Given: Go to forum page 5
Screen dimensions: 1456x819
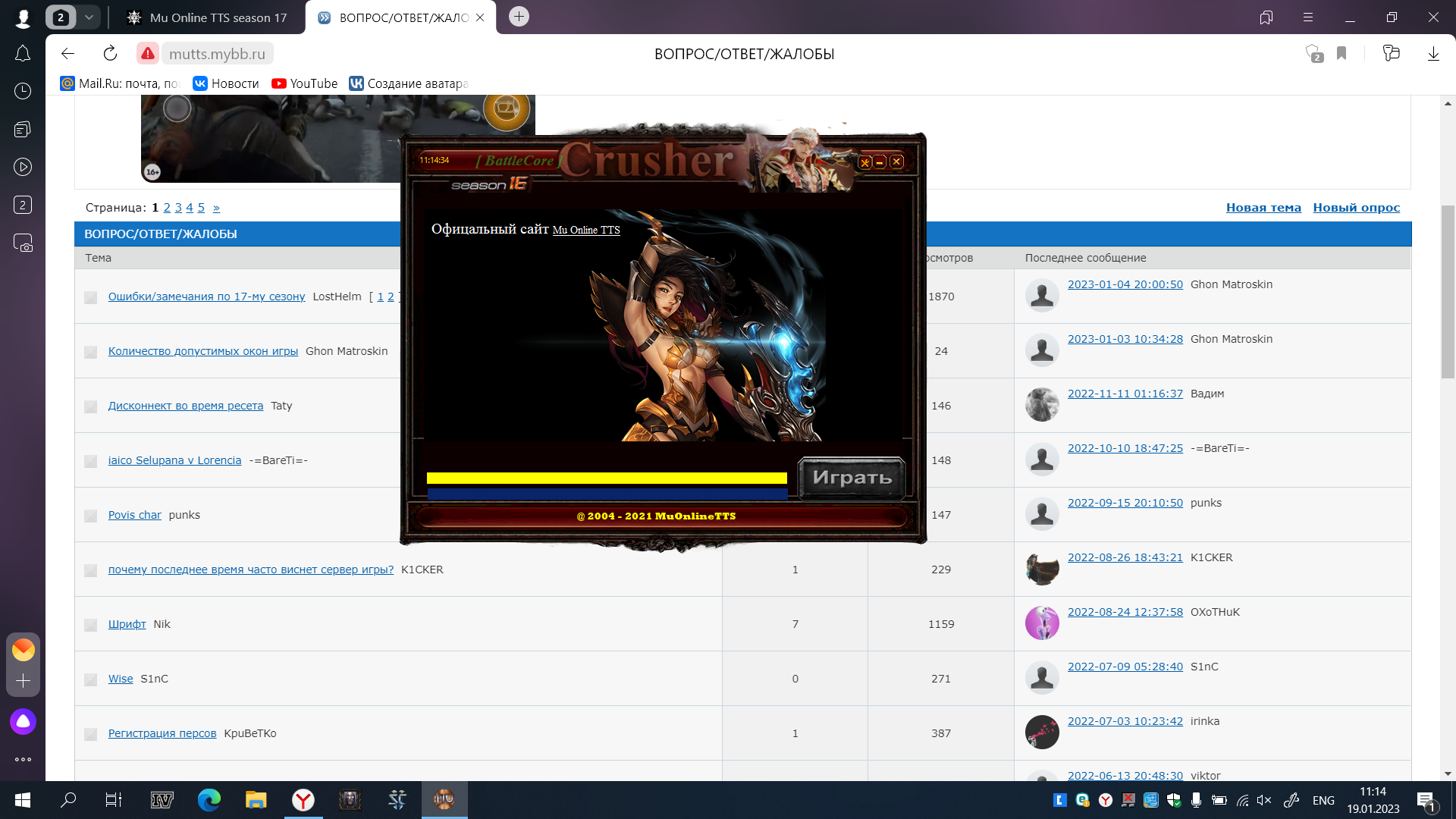Looking at the screenshot, I should 201,208.
